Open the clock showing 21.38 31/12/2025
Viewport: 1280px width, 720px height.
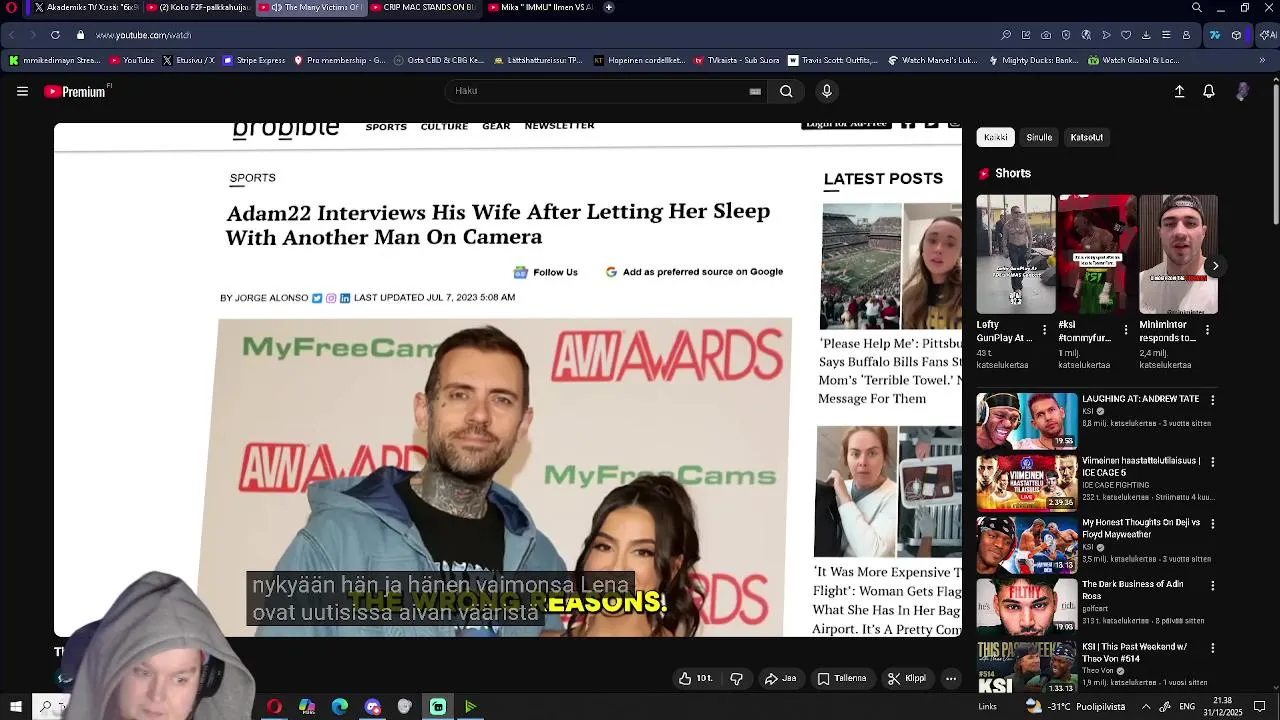coord(1222,707)
